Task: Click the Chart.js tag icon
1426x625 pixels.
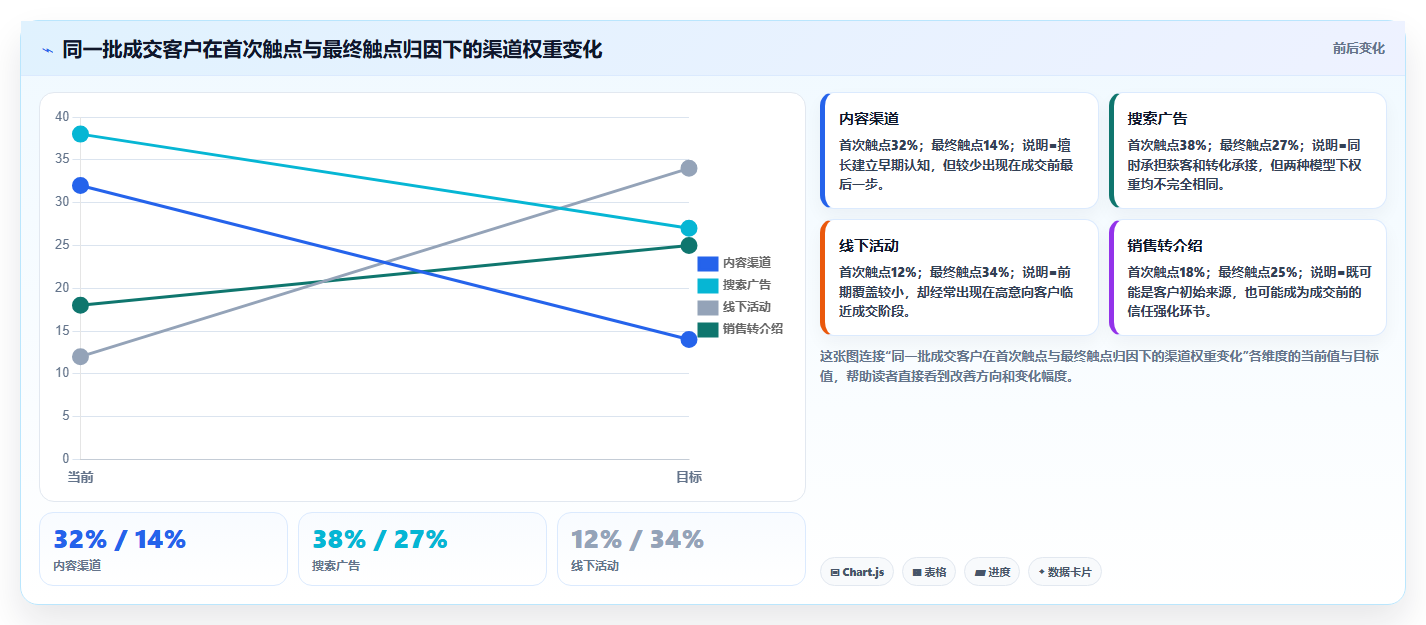Action: click(x=835, y=573)
